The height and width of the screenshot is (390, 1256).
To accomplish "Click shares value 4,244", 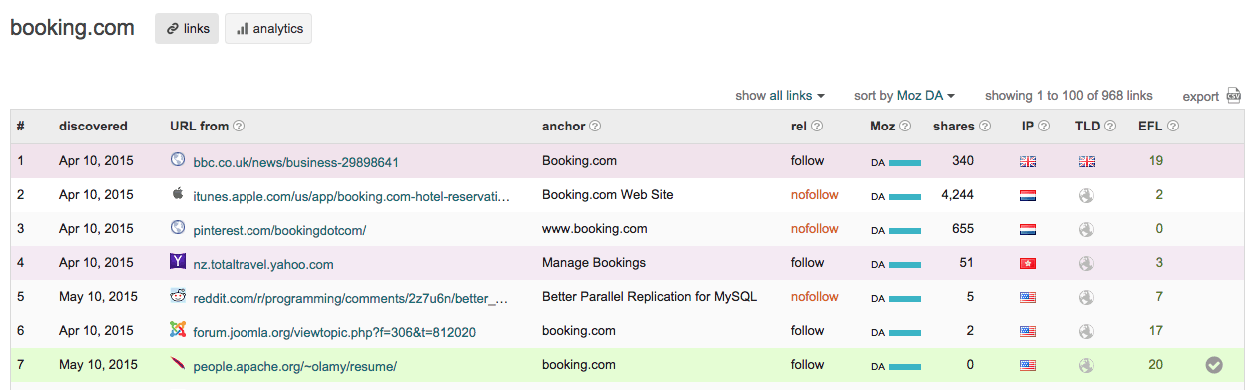I will pos(958,194).
